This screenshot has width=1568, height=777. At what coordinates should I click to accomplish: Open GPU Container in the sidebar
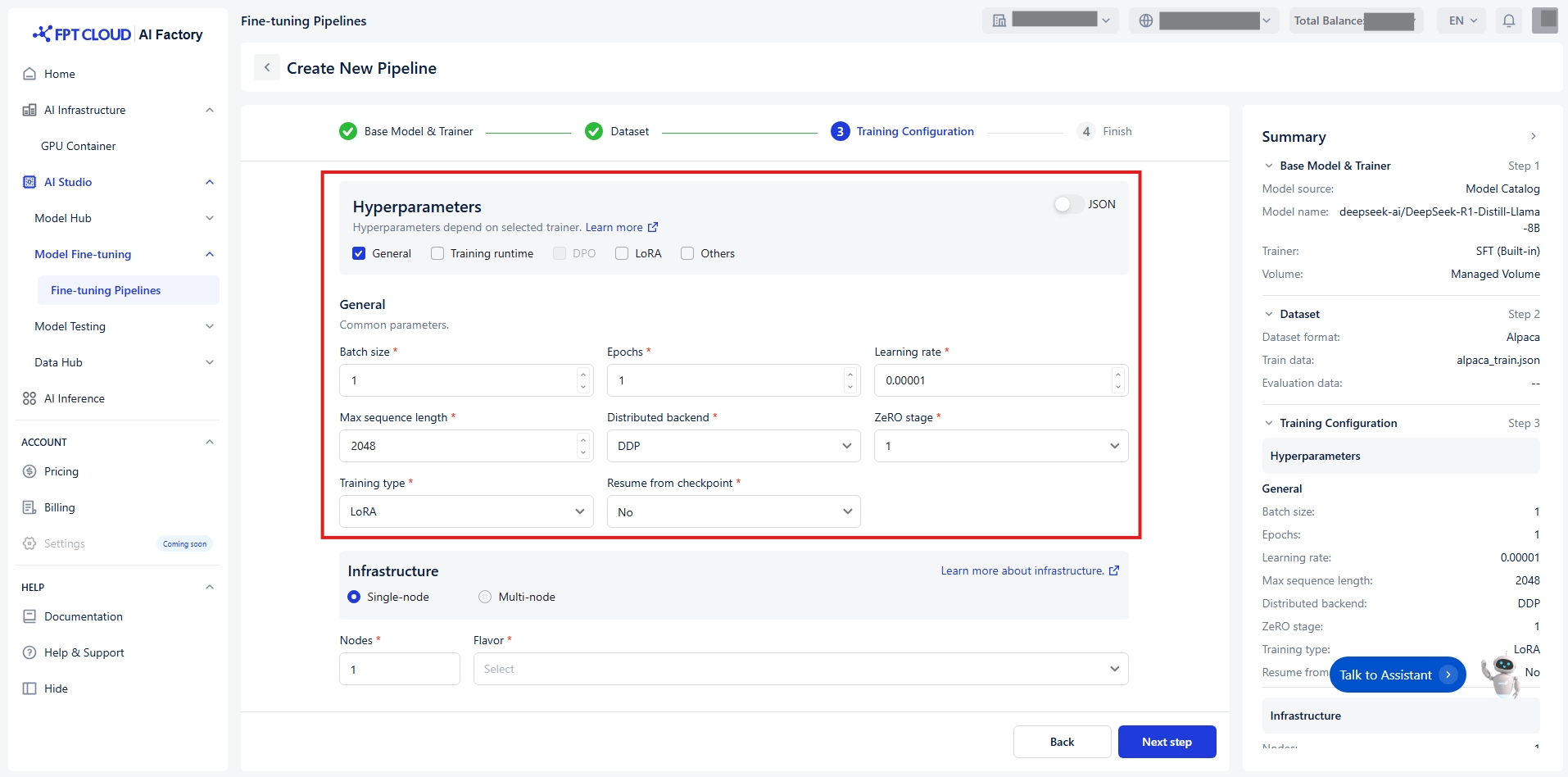point(79,146)
